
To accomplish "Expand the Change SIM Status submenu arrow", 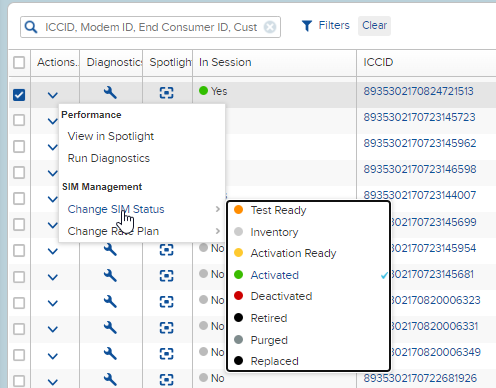I will click(x=218, y=209).
